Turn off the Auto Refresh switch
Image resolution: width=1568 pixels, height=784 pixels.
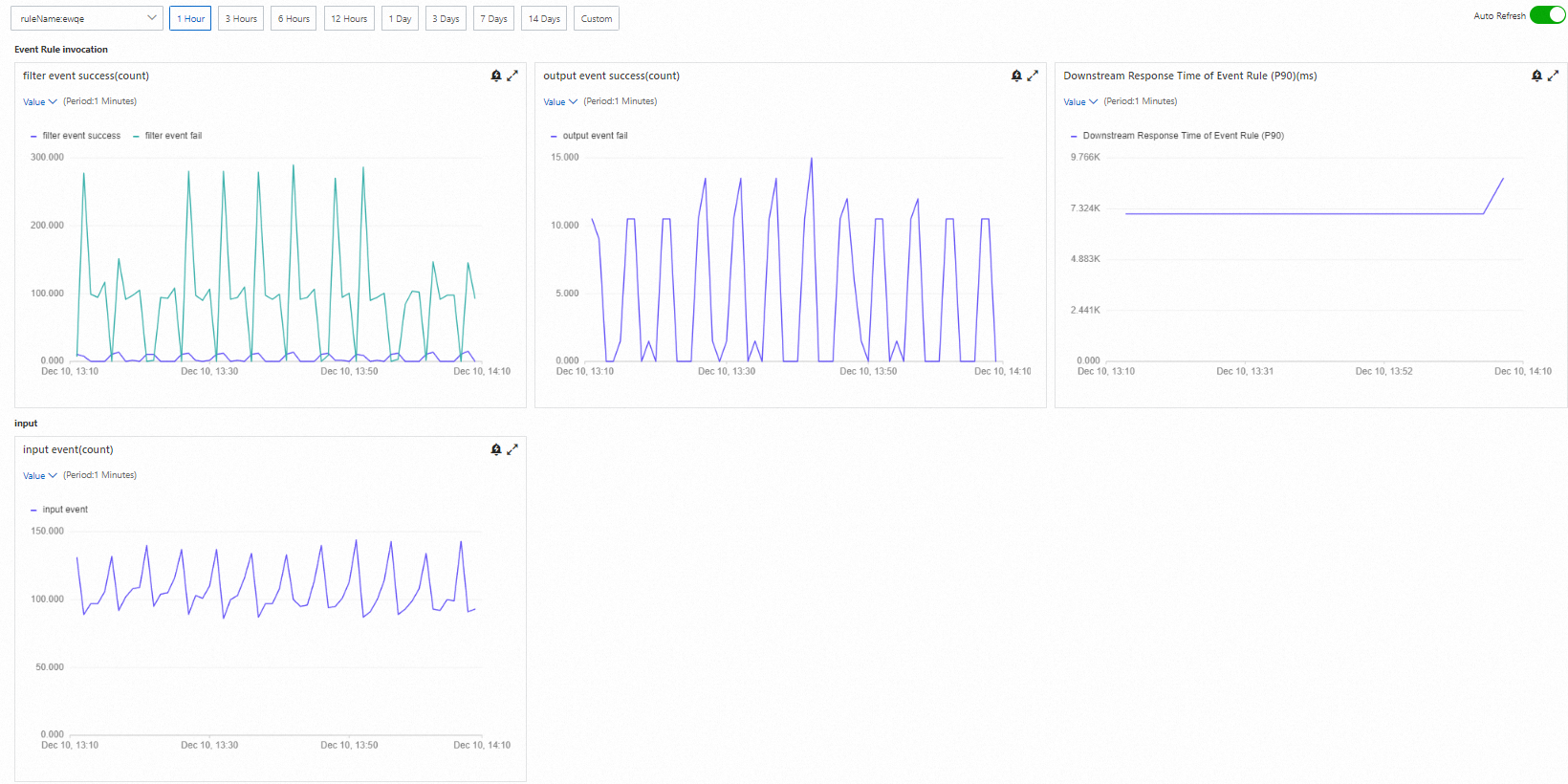click(1547, 15)
